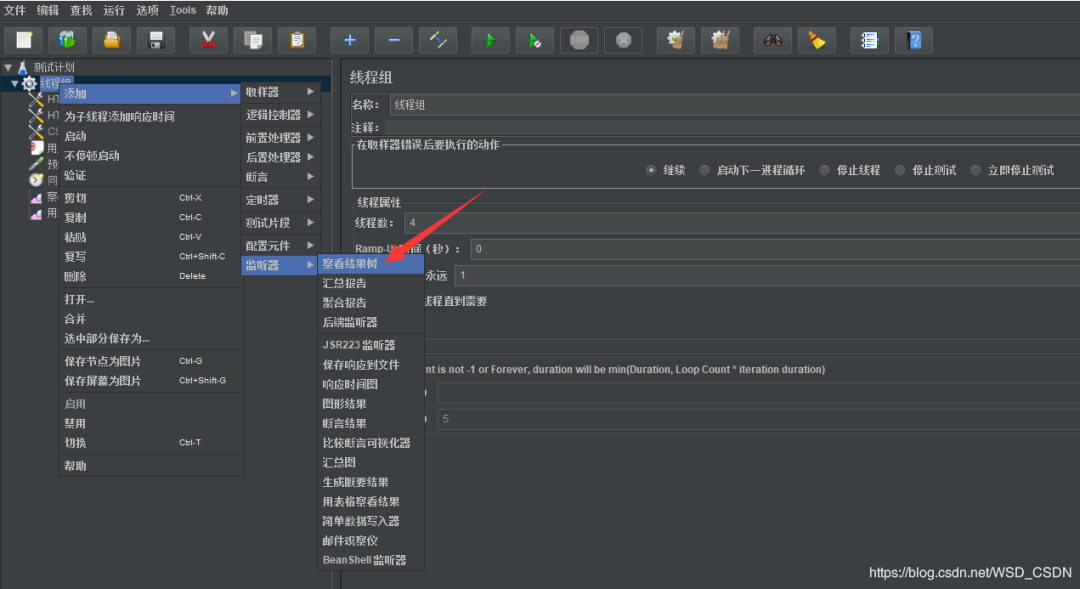This screenshot has width=1080, height=589.
Task: Open the Templates toolbar icon
Action: (67, 41)
